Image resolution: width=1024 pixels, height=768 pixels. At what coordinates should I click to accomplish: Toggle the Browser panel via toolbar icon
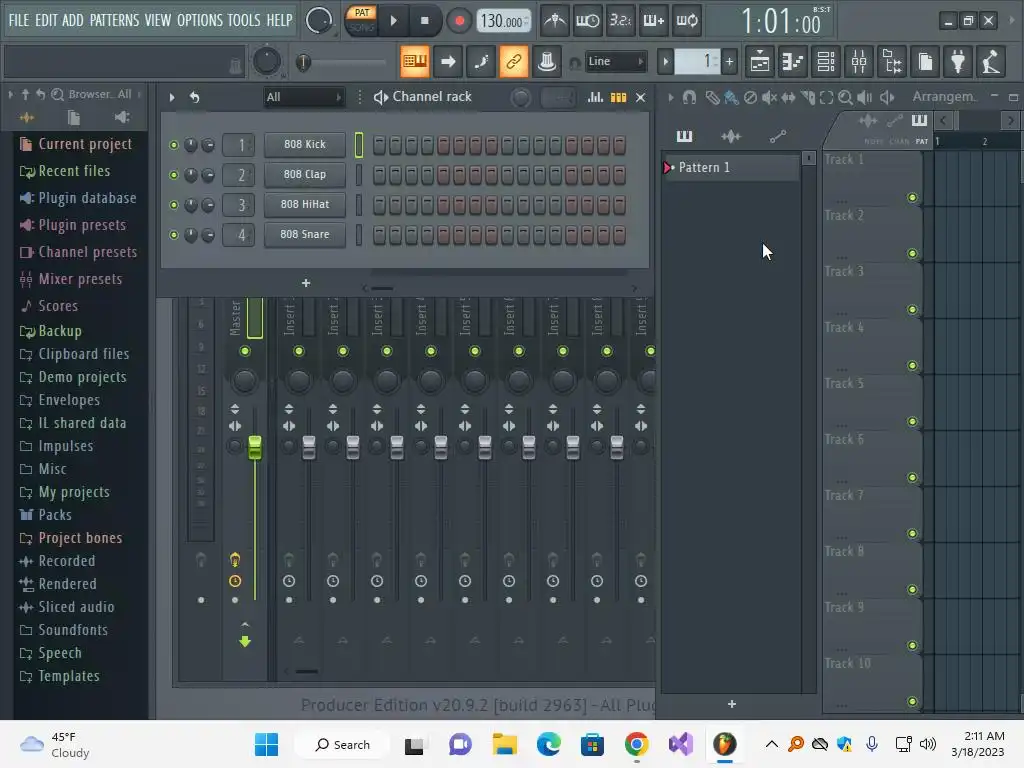[893, 62]
